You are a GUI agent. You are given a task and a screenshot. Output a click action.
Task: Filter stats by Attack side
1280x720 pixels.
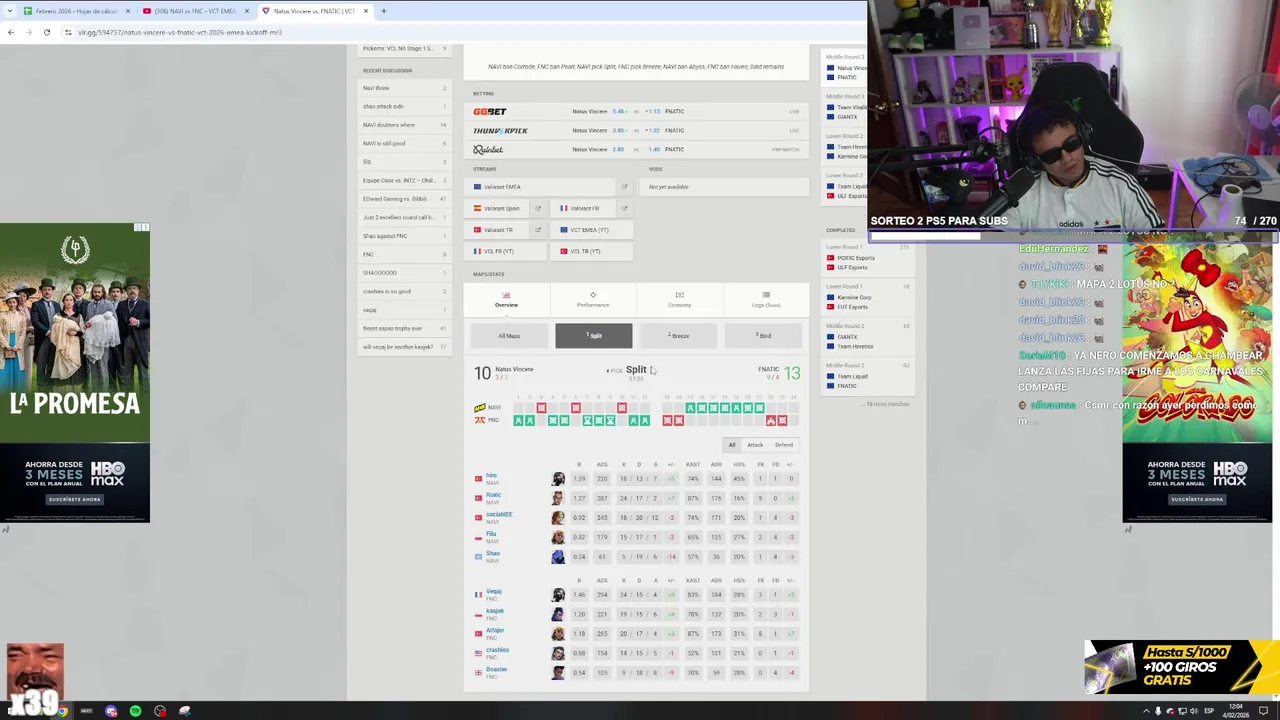755,445
